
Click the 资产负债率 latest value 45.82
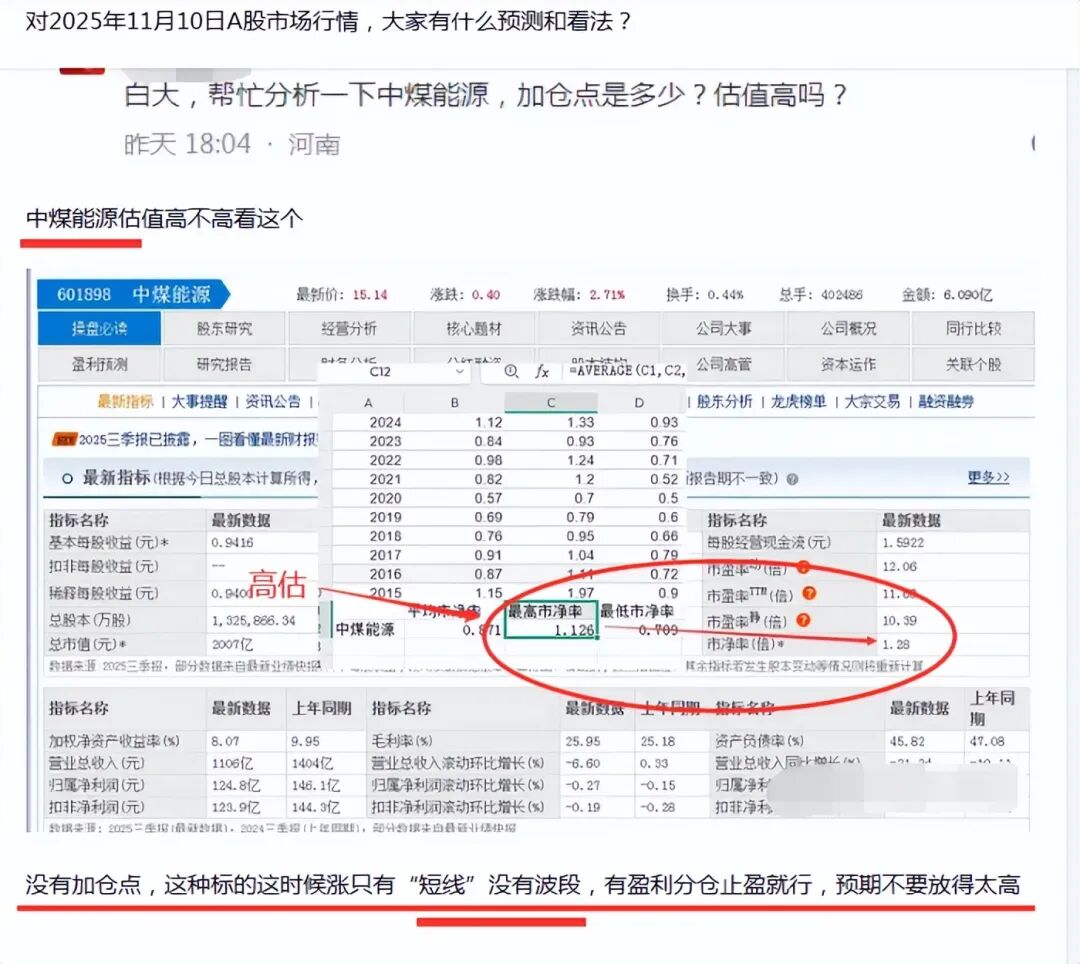tap(906, 741)
